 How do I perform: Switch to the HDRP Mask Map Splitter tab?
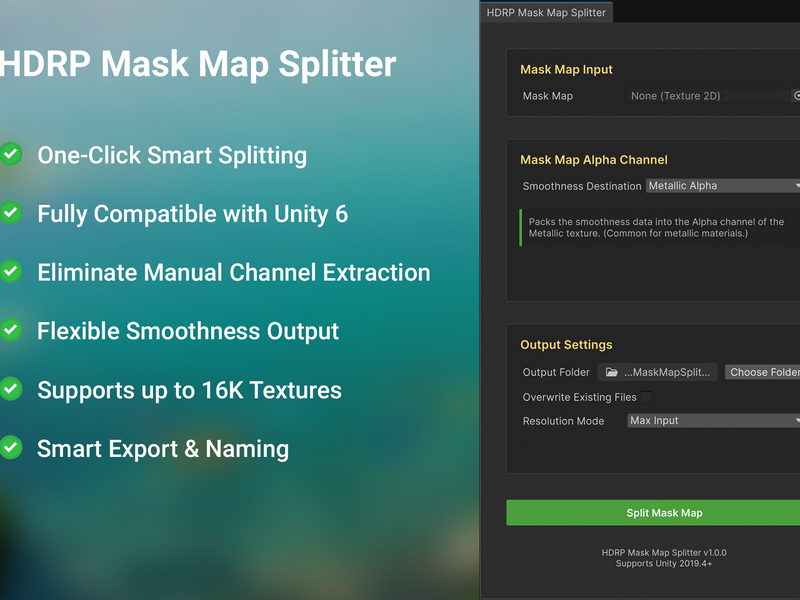pyautogui.click(x=546, y=12)
